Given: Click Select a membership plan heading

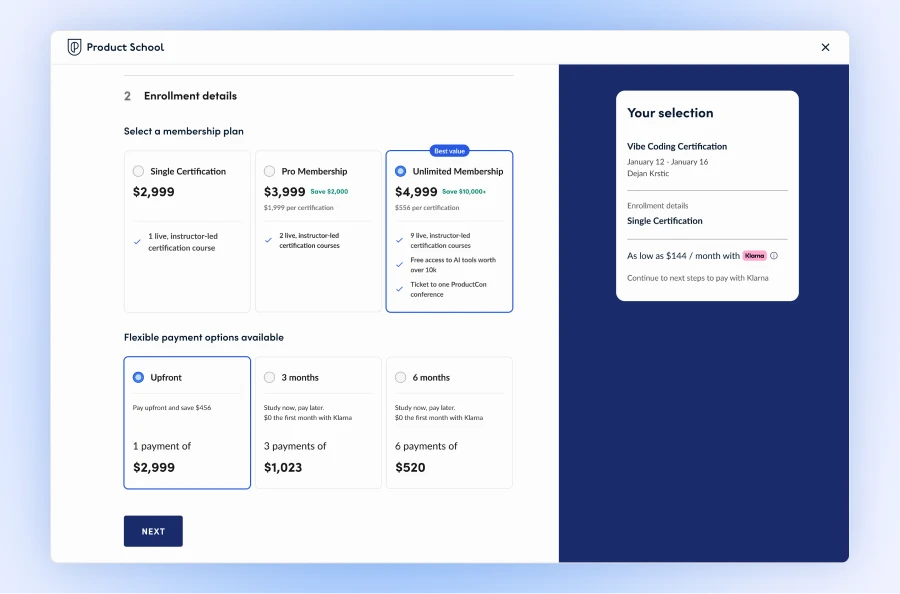Looking at the screenshot, I should pos(184,131).
